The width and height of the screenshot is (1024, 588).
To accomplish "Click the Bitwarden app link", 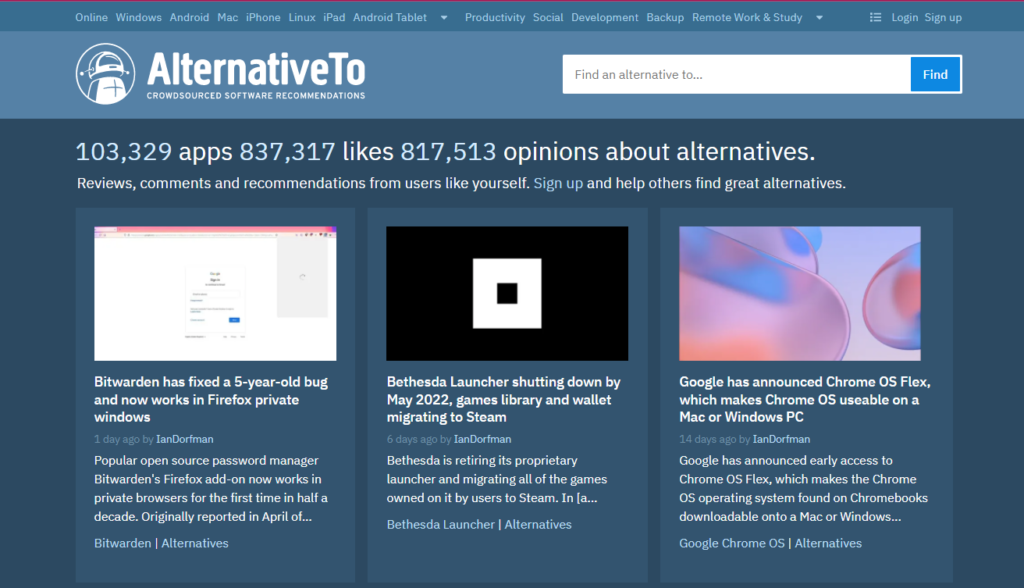I will pyautogui.click(x=124, y=543).
